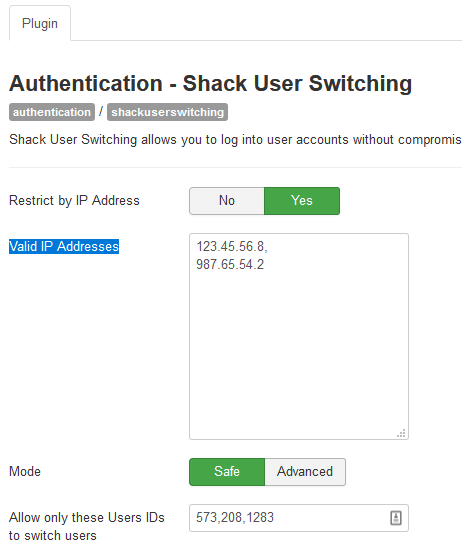Click the Restrict by IP Address label

(74, 201)
